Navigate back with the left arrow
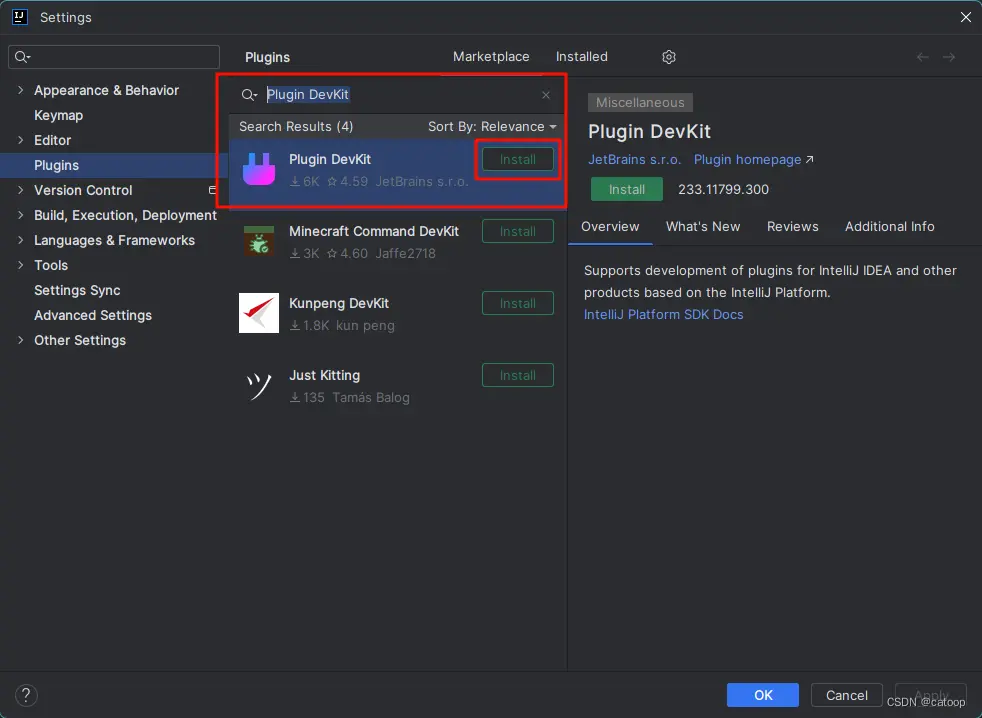This screenshot has width=982, height=718. 923,57
